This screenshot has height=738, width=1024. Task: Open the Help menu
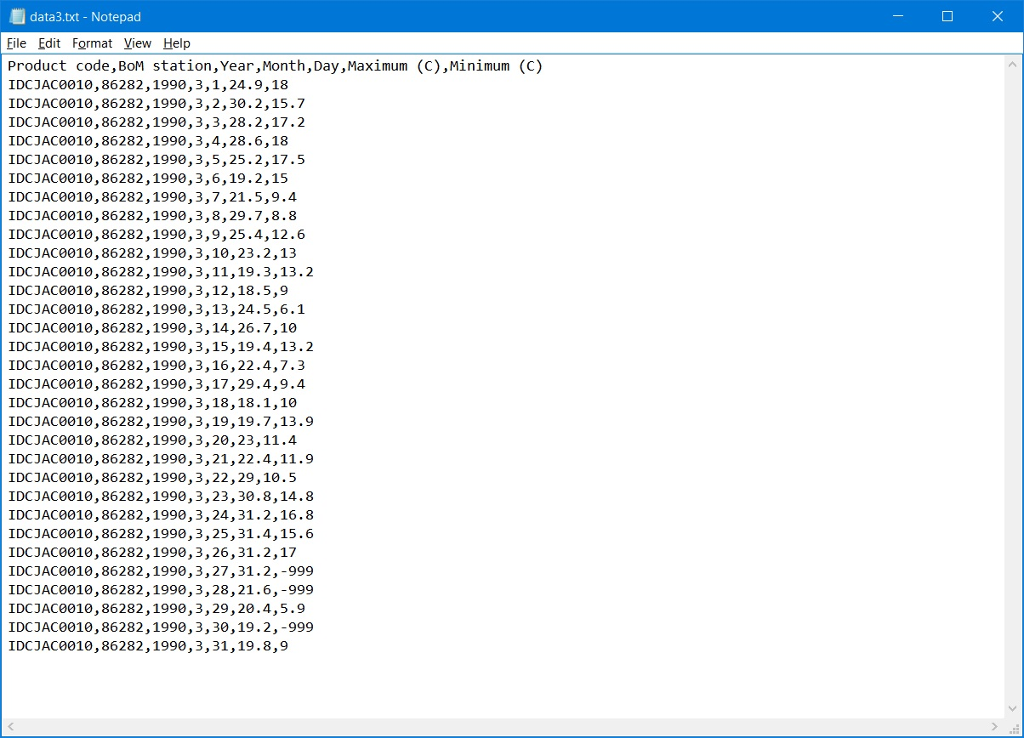[x=176, y=43]
